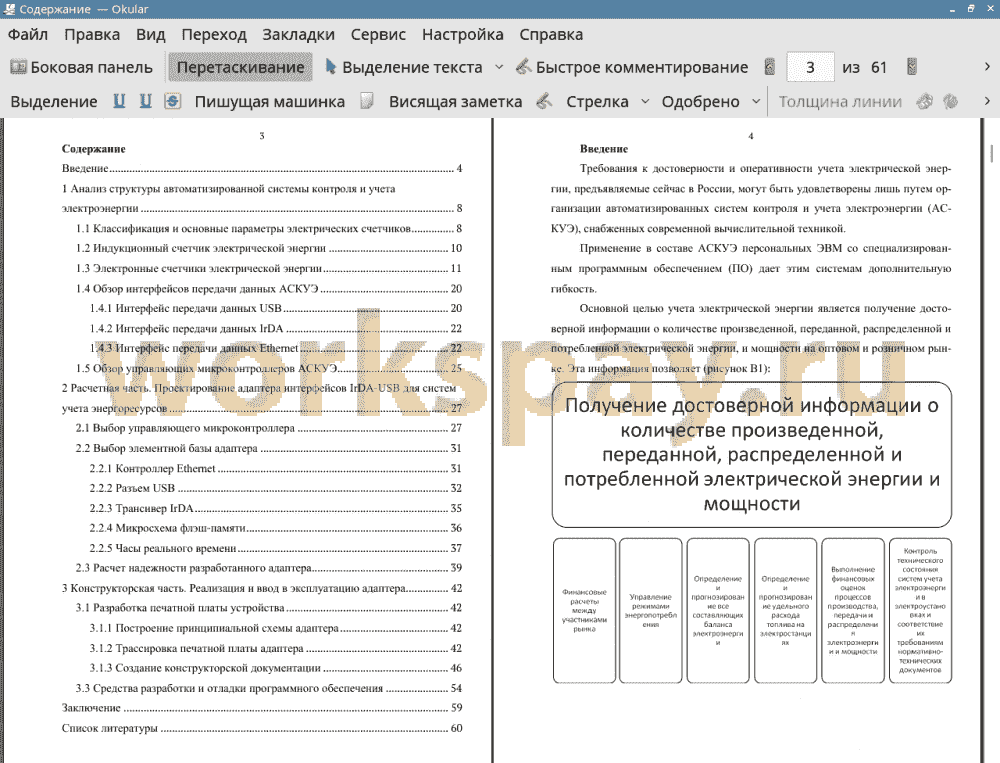Open the line color picker beside Толщина линии
Screen dimensions: 1000x763
coord(925,101)
